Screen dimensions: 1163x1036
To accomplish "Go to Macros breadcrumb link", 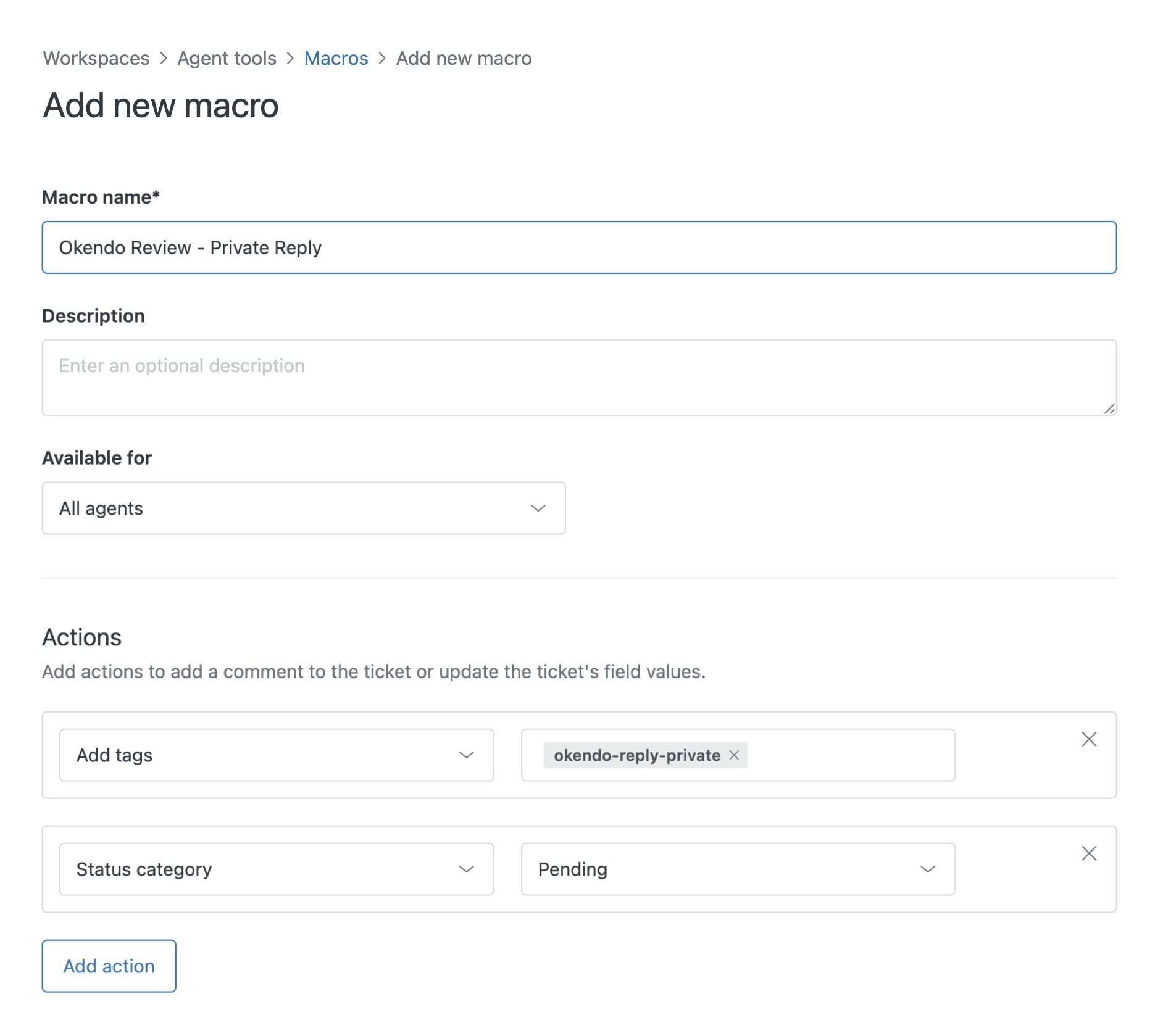I will pyautogui.click(x=336, y=58).
